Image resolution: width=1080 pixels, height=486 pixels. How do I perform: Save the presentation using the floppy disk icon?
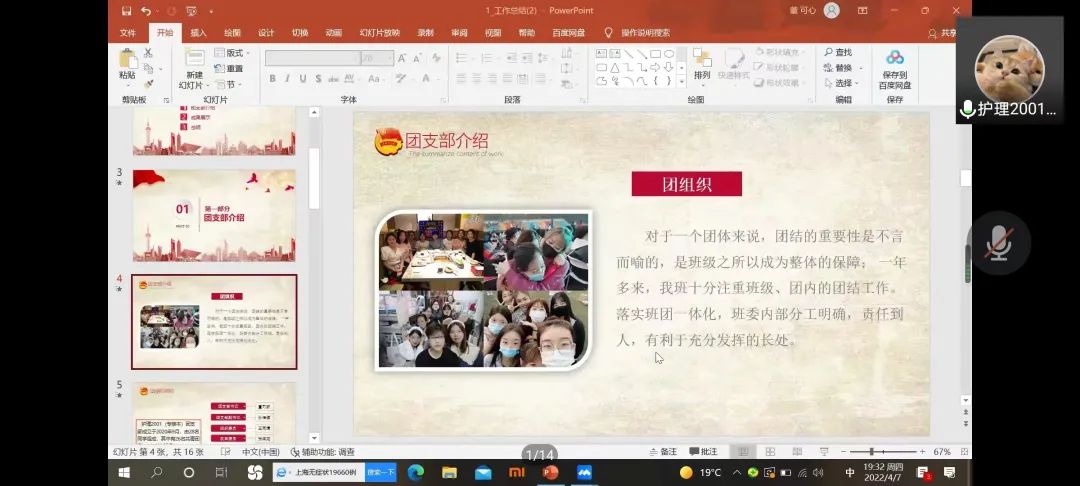point(126,11)
